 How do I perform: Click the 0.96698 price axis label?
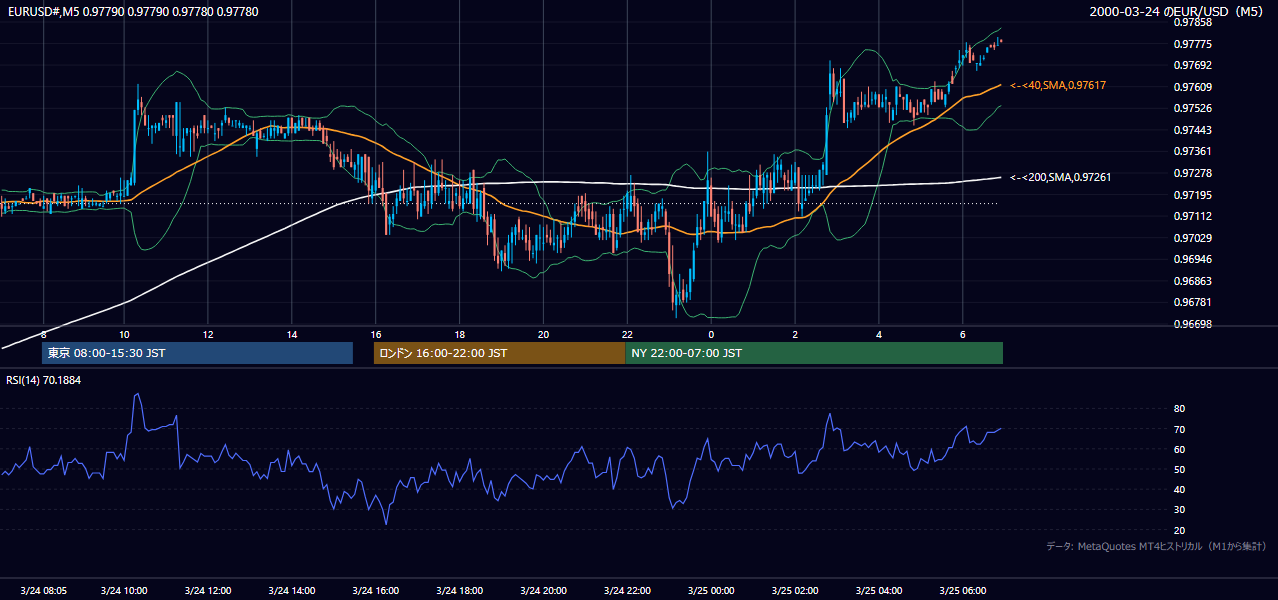click(1193, 324)
